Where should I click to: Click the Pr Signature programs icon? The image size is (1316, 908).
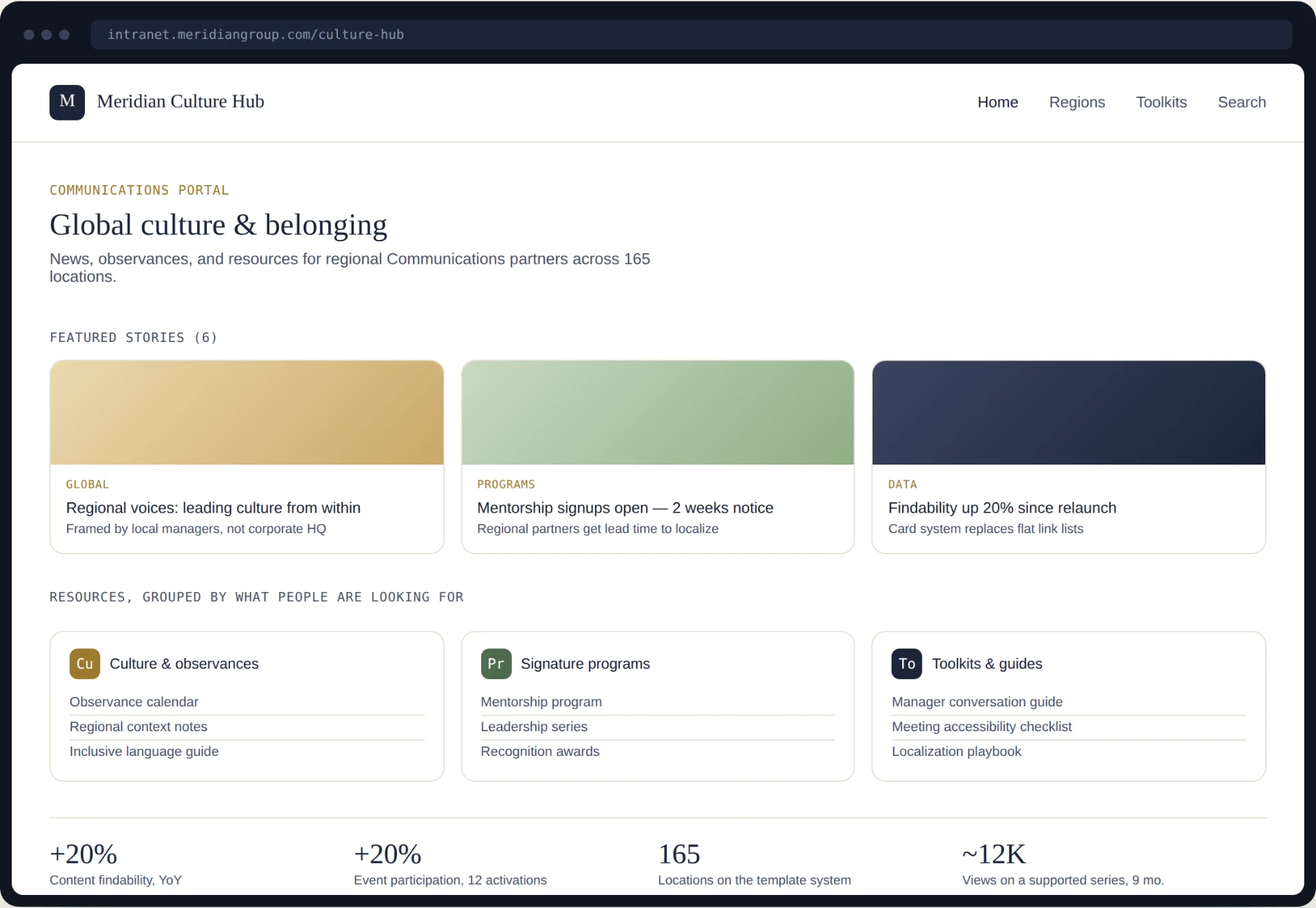click(x=496, y=663)
